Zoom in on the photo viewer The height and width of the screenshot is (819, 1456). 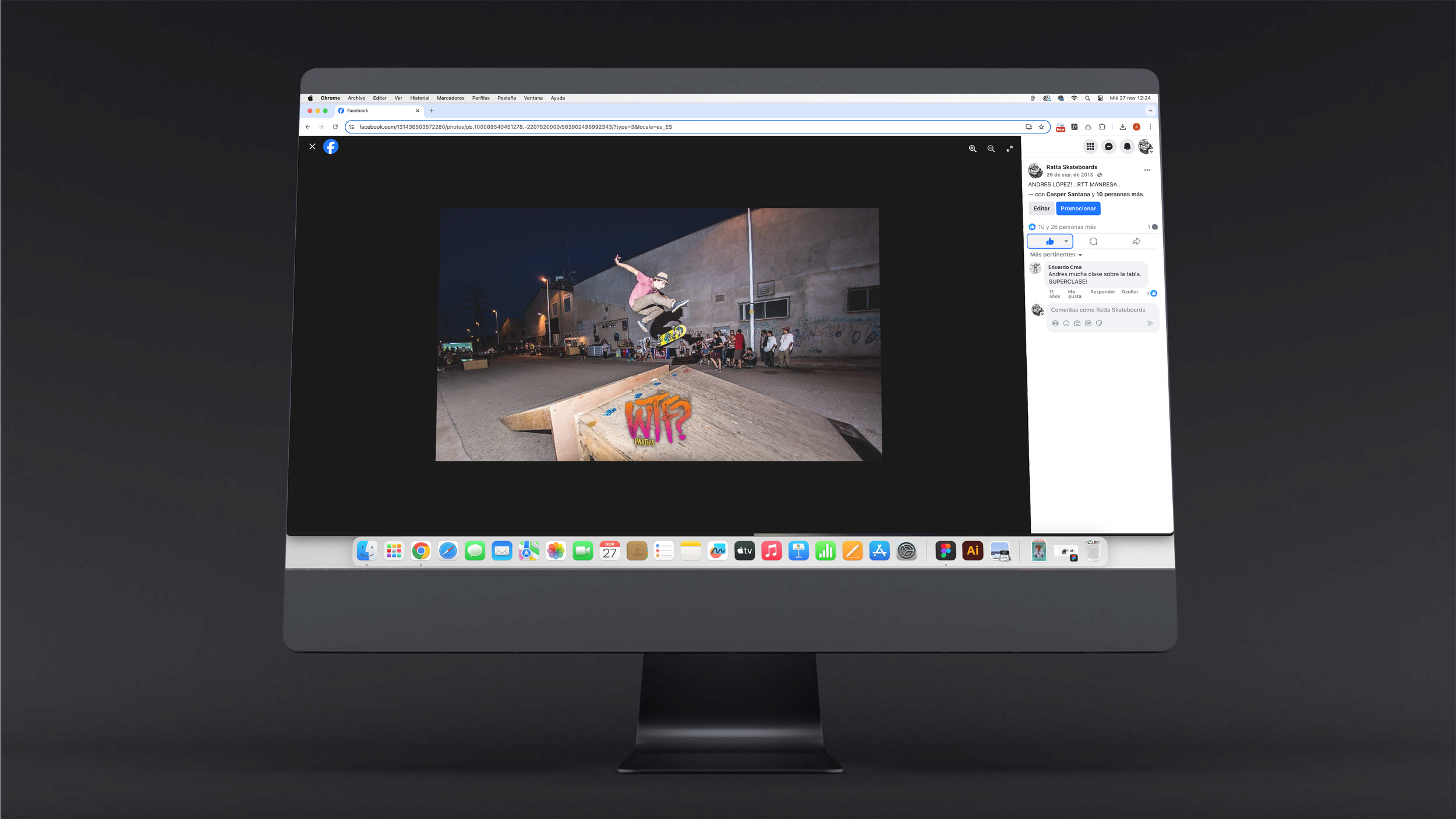click(x=972, y=149)
